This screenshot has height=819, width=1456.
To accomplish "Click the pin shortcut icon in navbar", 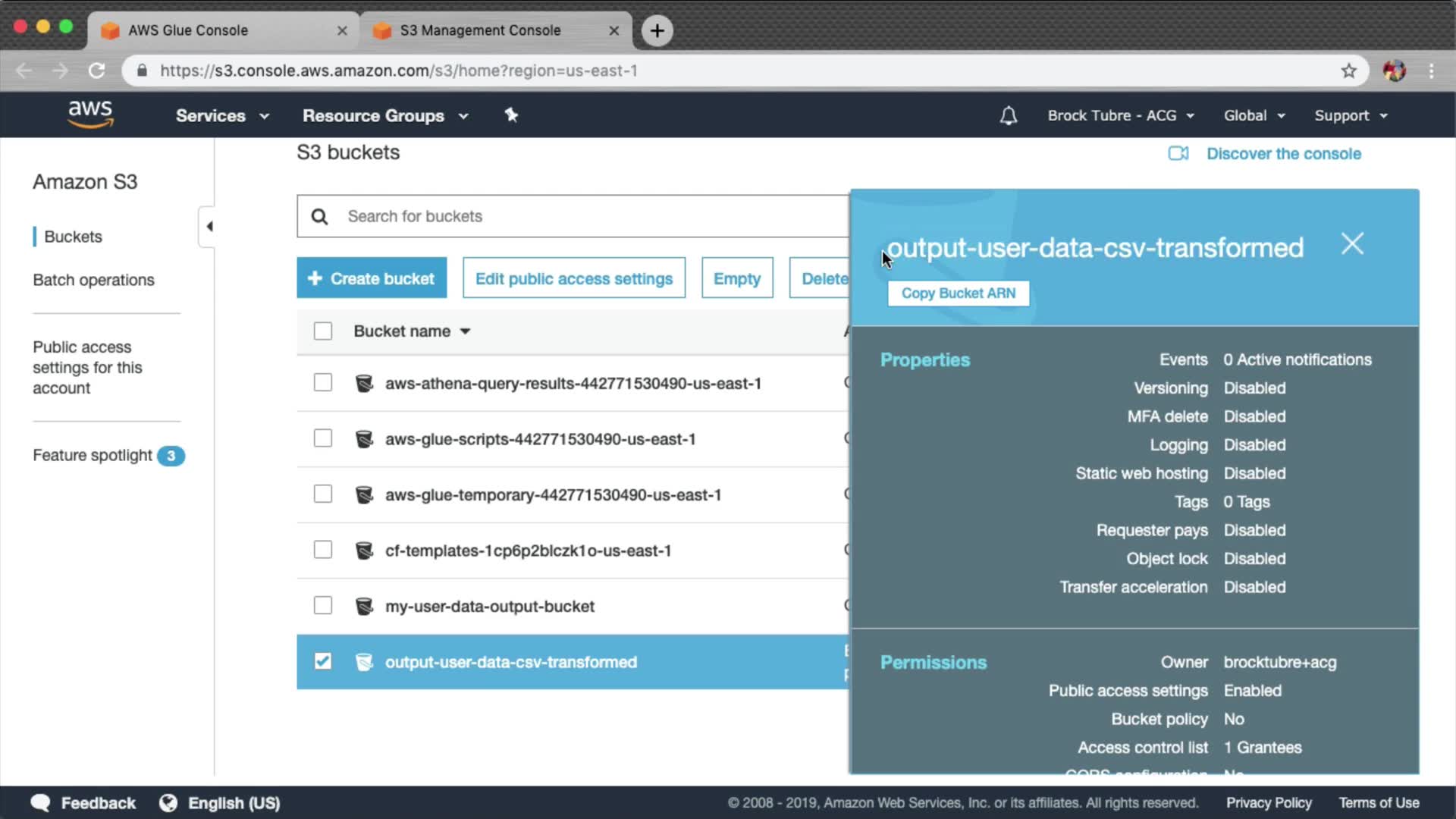I will (x=511, y=115).
